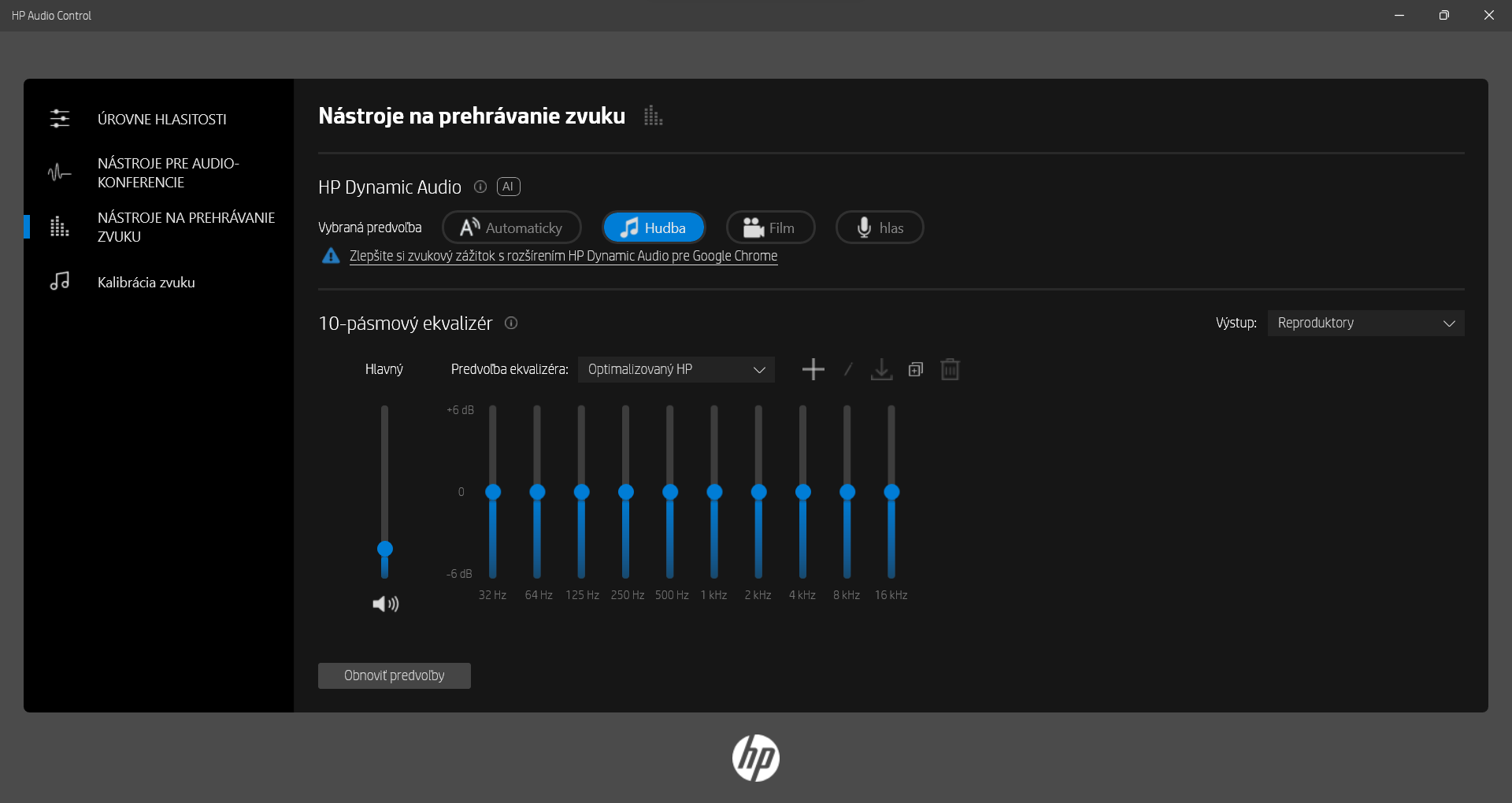
Task: Open Kalibrácia zvuku via its music note icon
Action: pyautogui.click(x=61, y=281)
